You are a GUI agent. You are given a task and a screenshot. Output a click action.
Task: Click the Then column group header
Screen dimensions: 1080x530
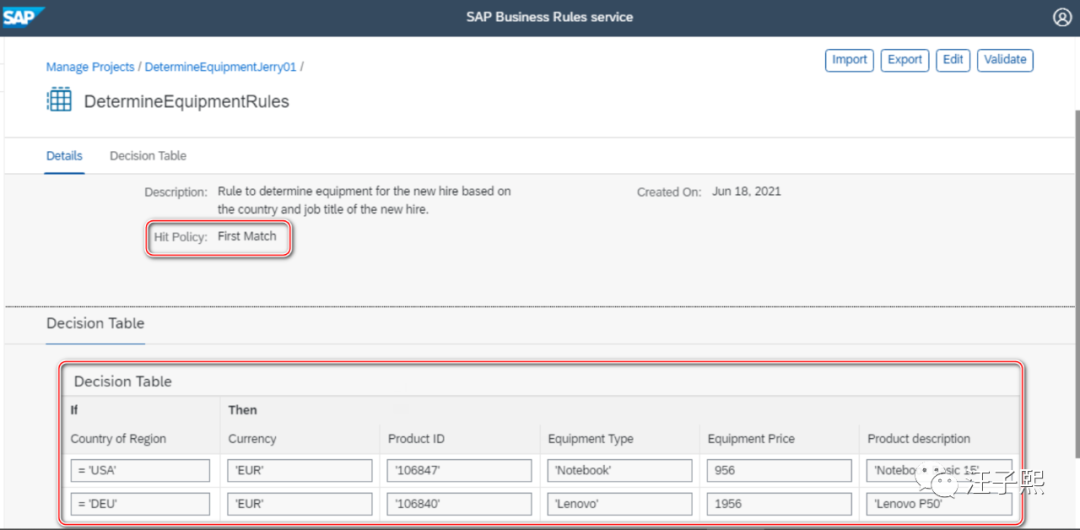[x=242, y=410]
